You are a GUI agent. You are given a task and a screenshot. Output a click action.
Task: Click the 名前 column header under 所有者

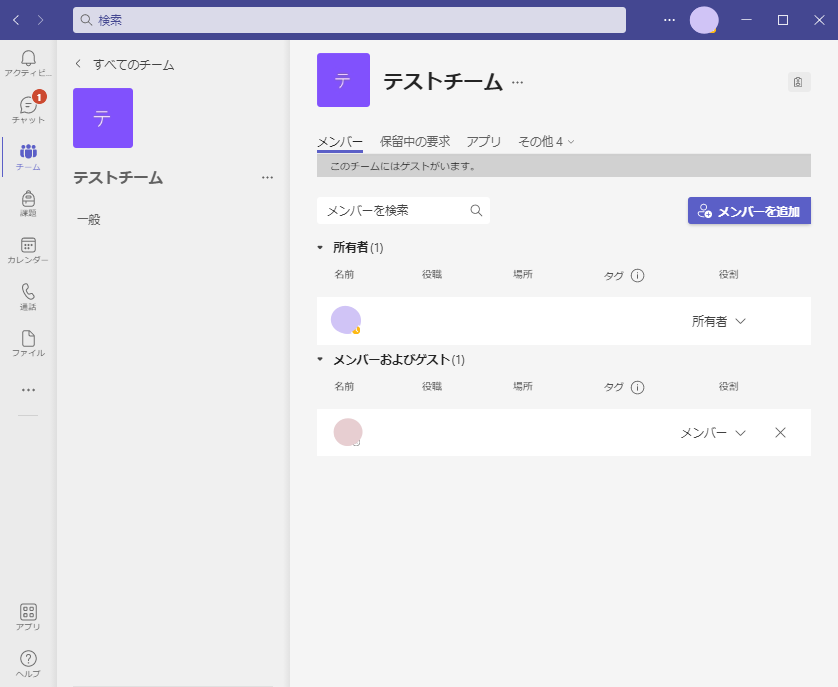[344, 274]
